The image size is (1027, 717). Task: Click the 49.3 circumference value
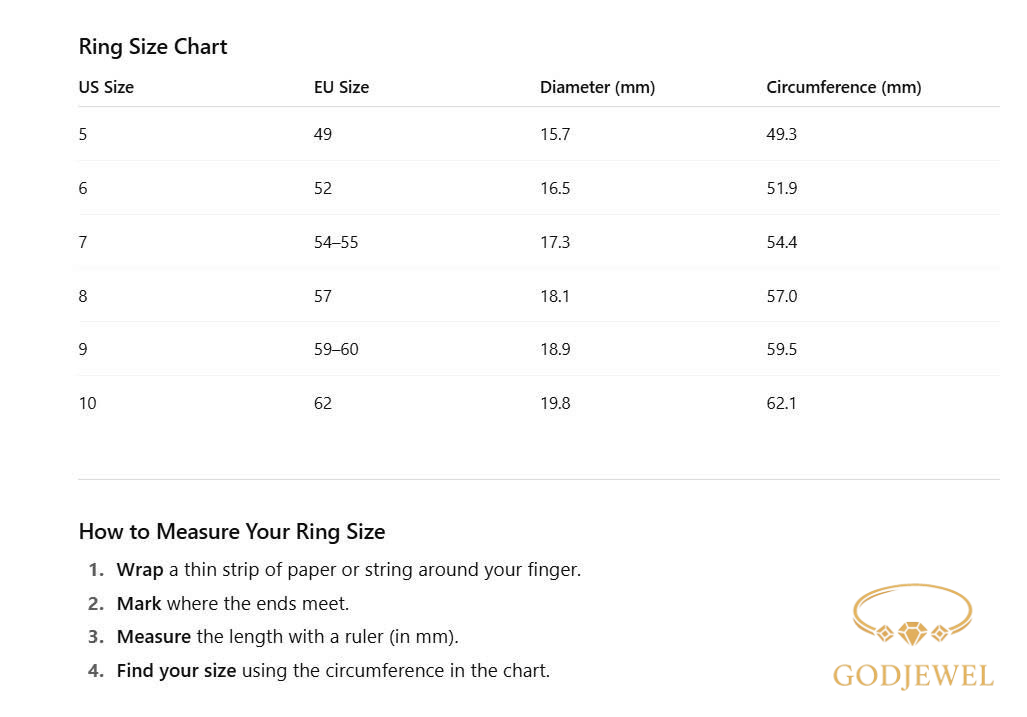781,134
